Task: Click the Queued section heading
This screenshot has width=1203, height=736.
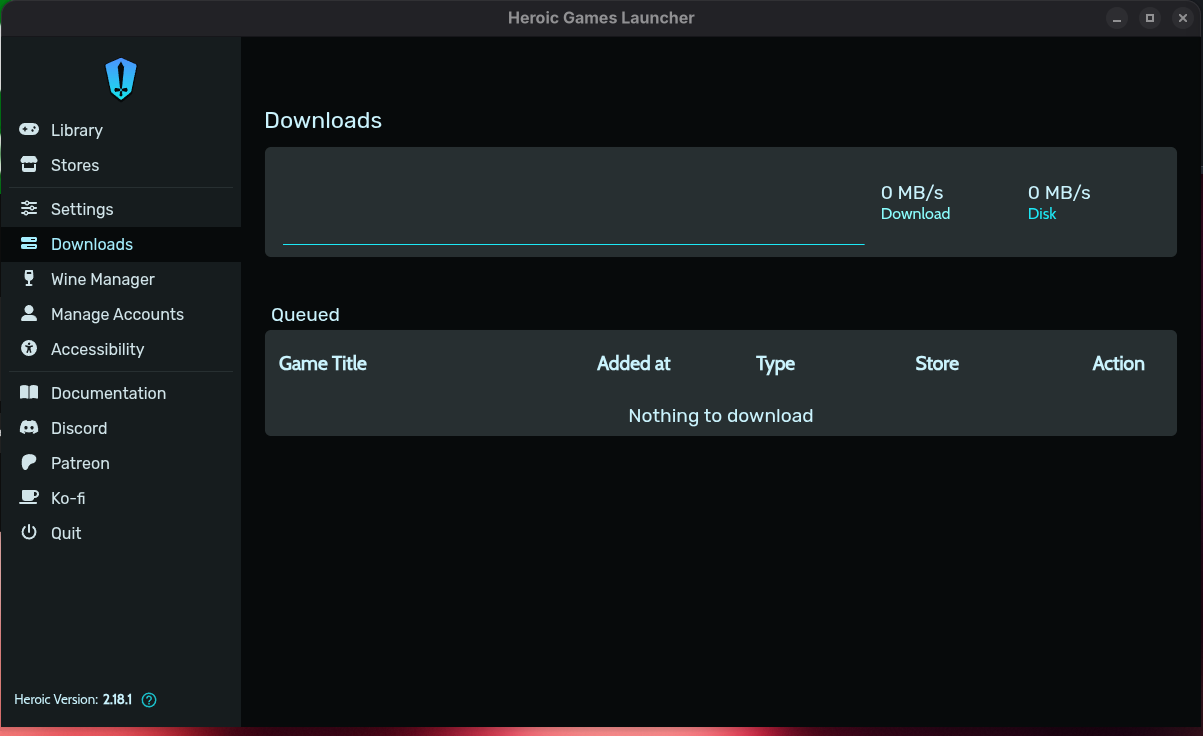Action: click(306, 314)
